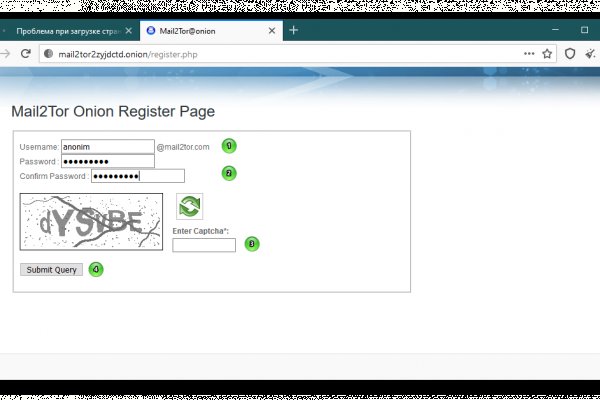This screenshot has width=600, height=400.
Task: Click the captcha image
Action: pyautogui.click(x=91, y=222)
